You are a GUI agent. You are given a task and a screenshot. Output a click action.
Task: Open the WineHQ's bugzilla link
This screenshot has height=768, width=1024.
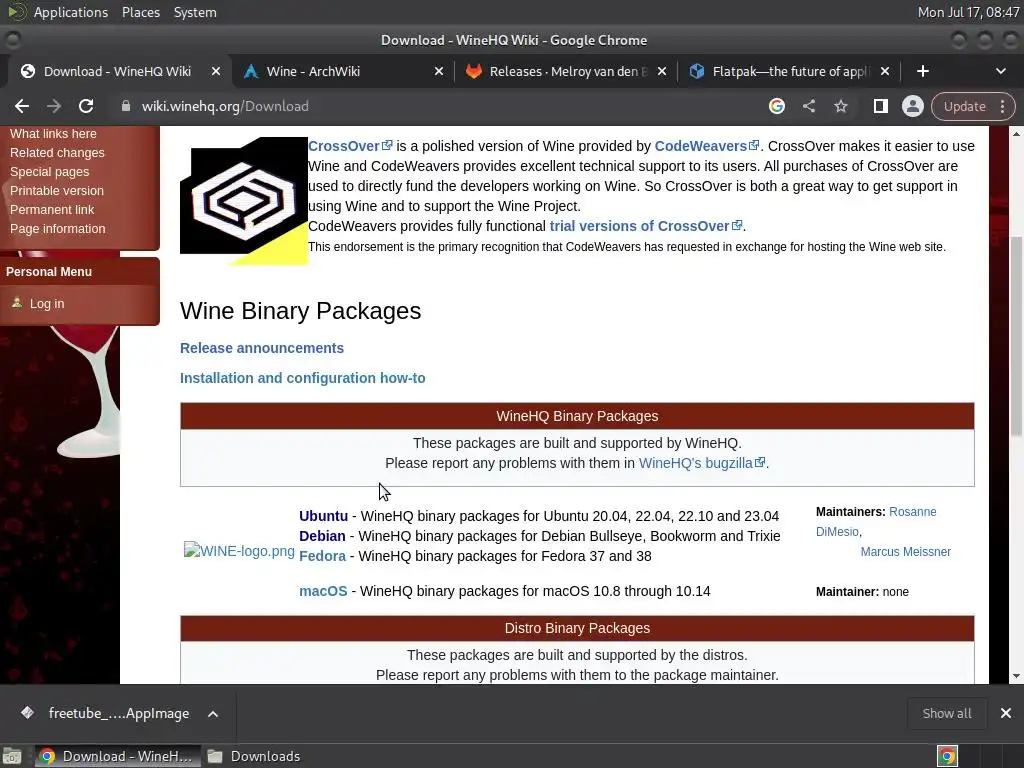701,463
